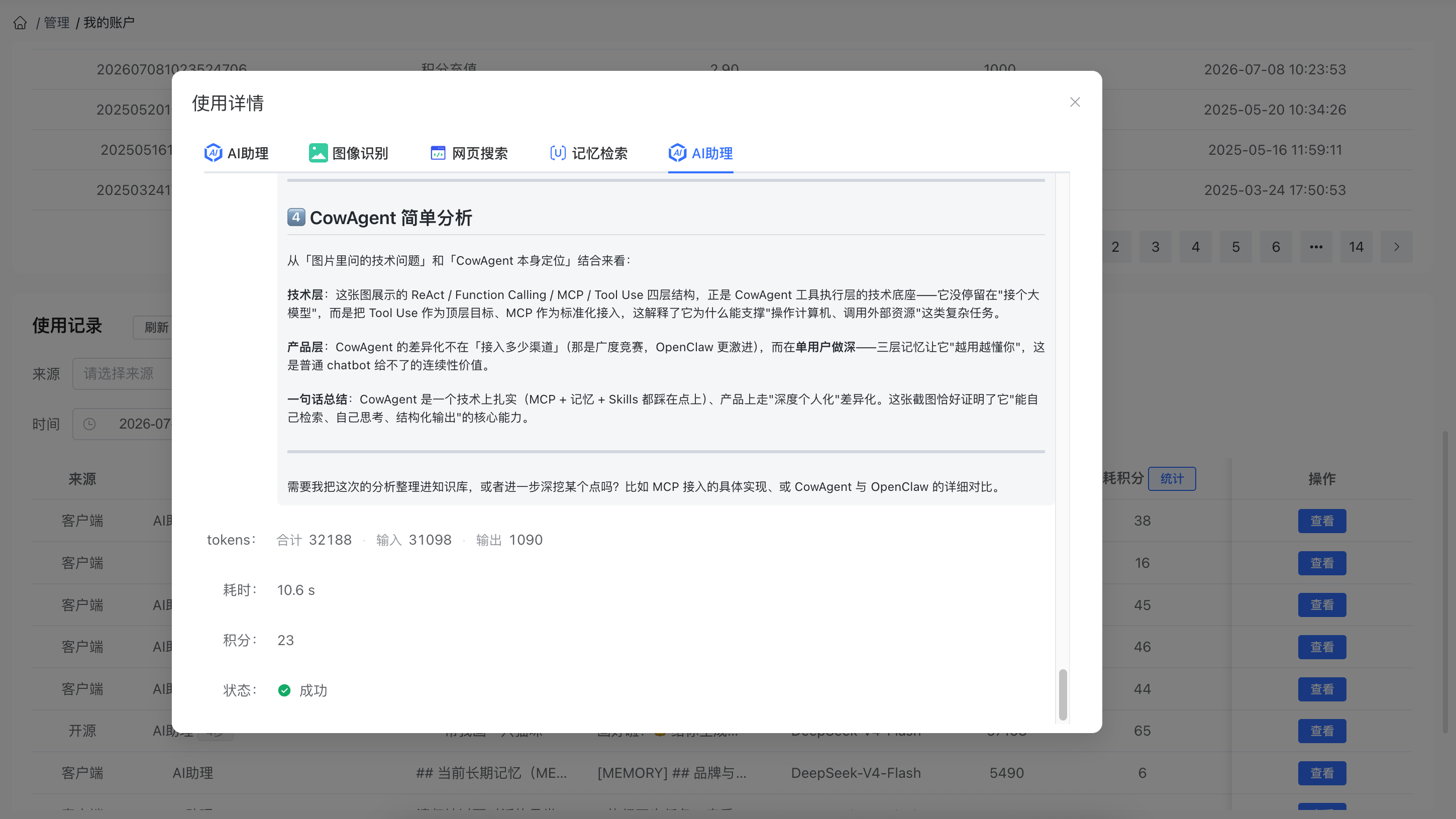Click the time range date input
This screenshot has height=819, width=1456.
[122, 424]
